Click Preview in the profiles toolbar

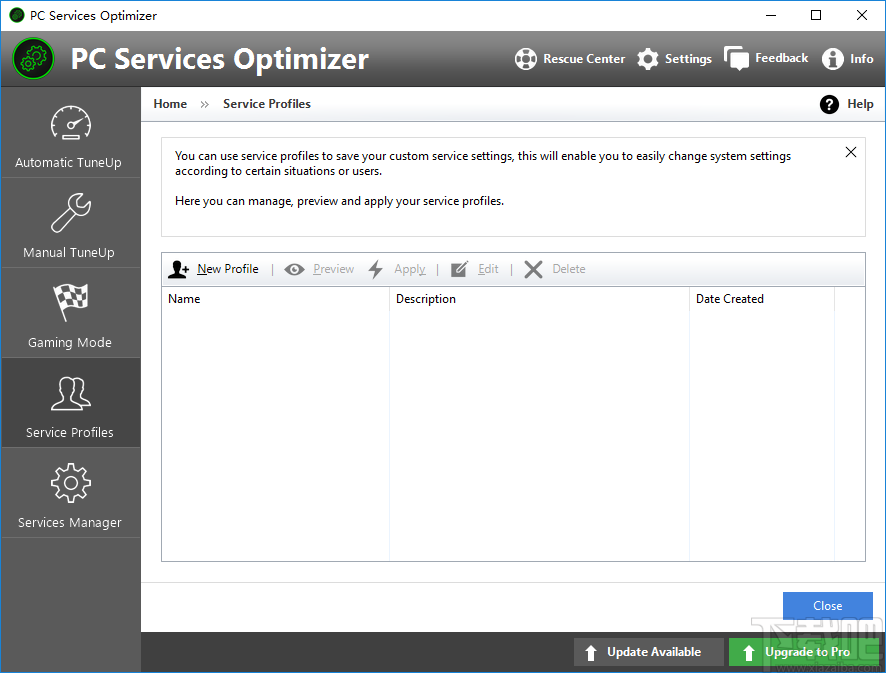[x=320, y=268]
